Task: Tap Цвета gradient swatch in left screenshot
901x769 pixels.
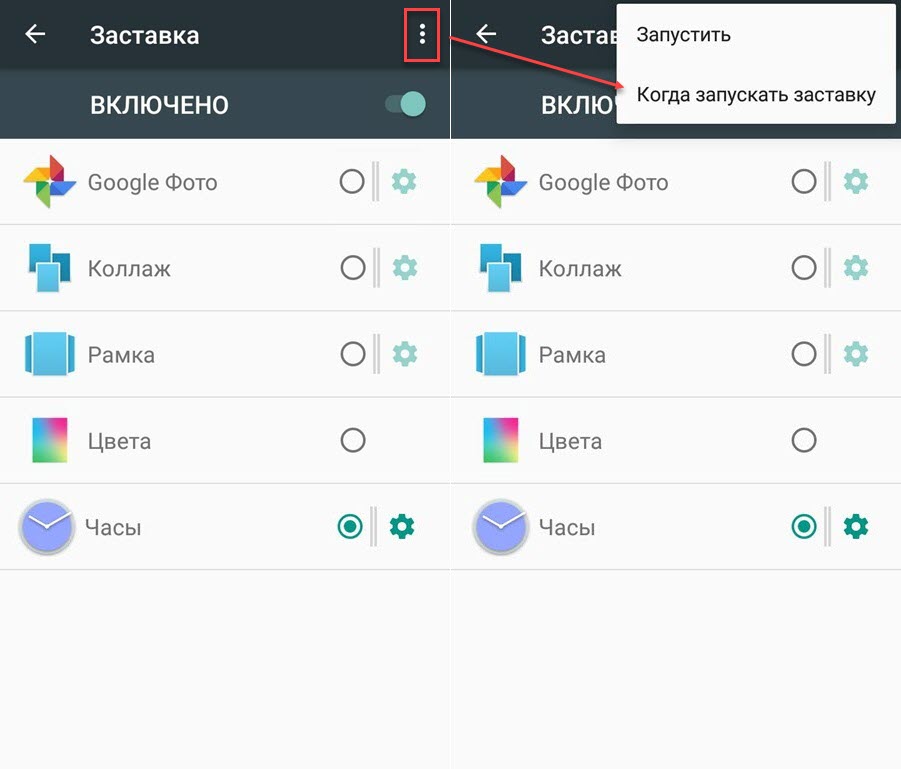Action: click(49, 440)
